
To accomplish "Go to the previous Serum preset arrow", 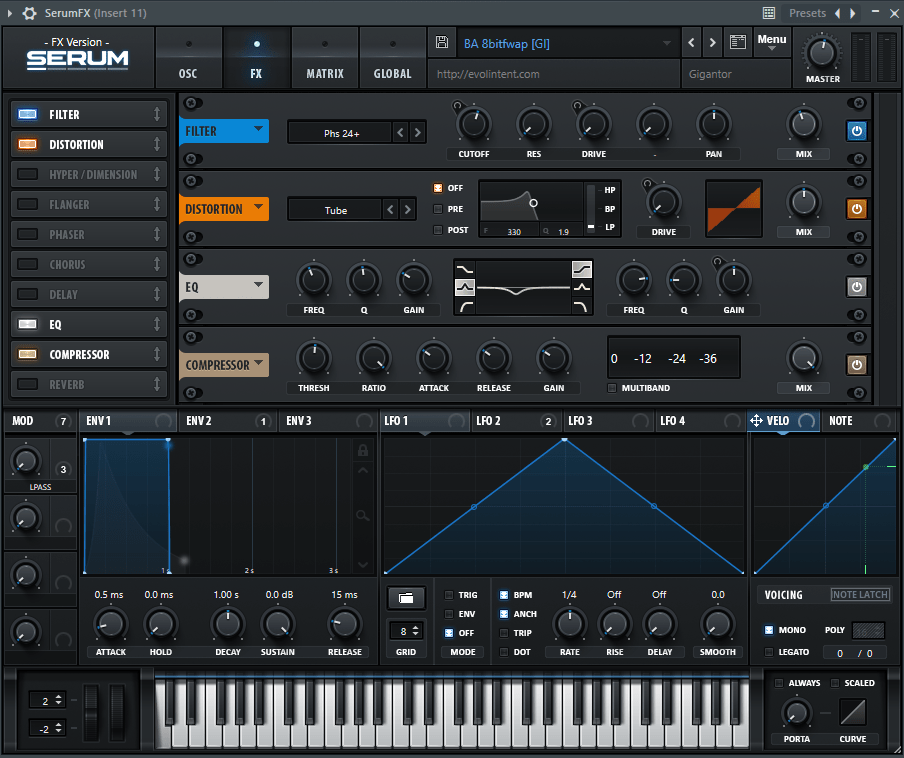I will click(x=691, y=42).
